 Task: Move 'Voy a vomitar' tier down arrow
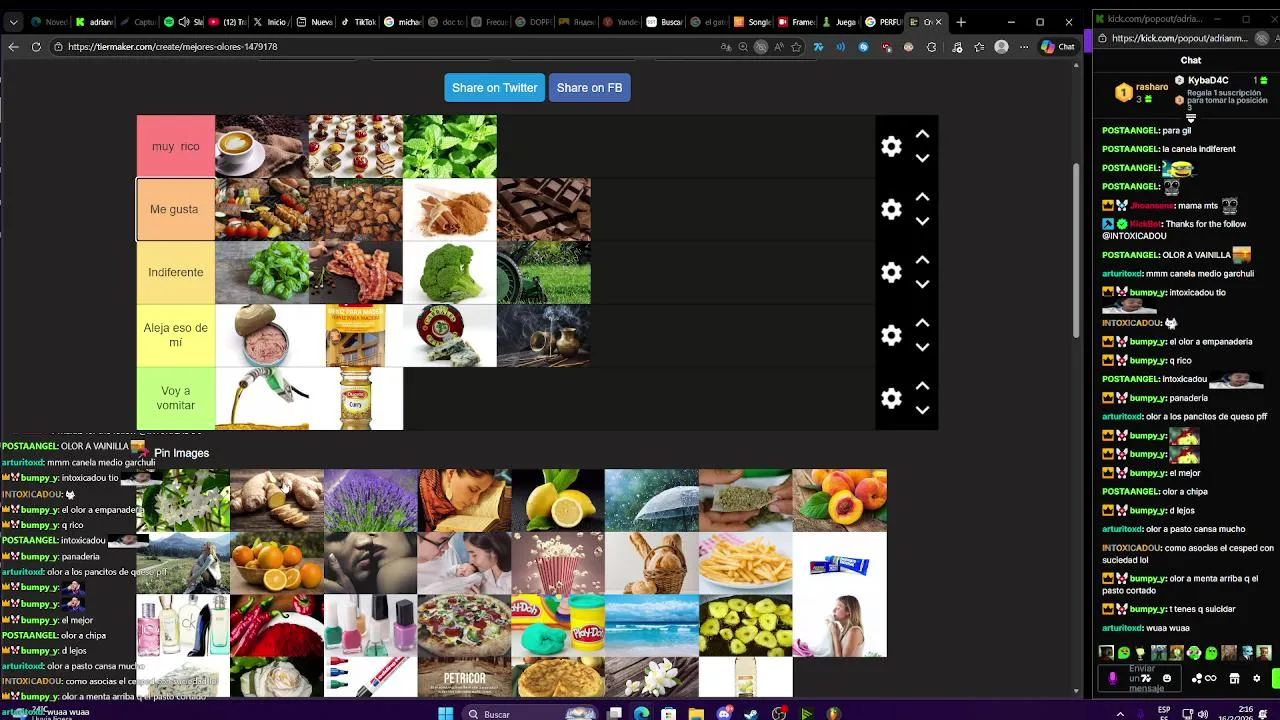(x=922, y=410)
